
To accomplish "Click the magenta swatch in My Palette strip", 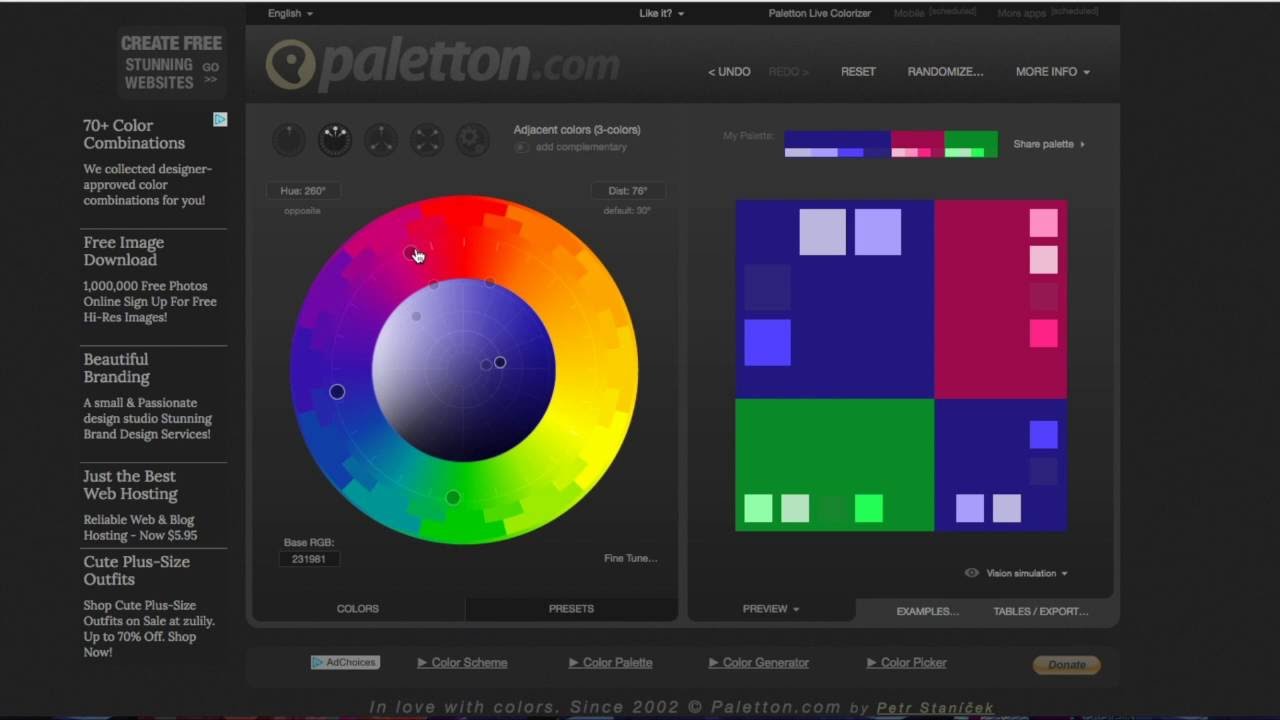I will (917, 144).
